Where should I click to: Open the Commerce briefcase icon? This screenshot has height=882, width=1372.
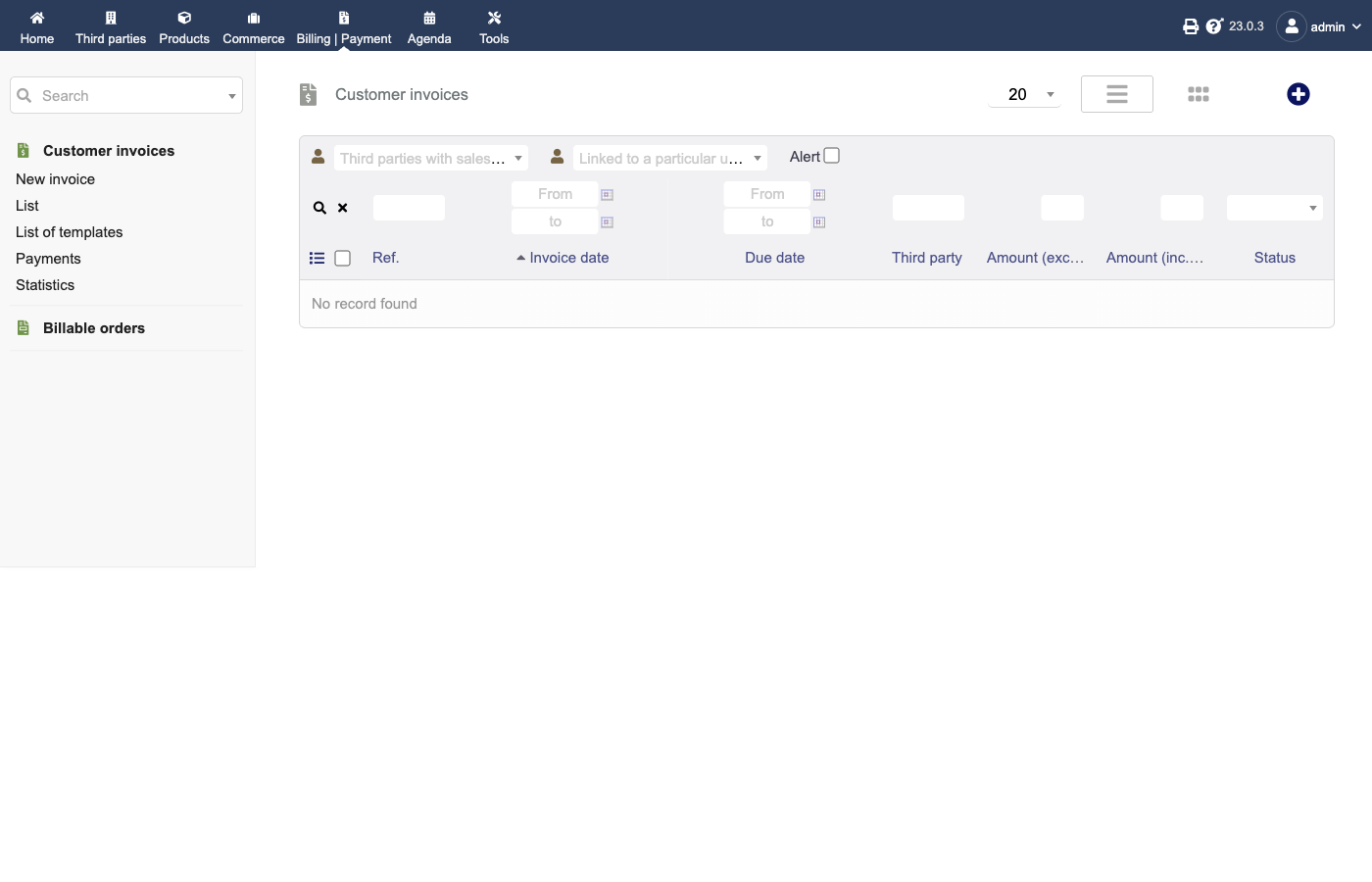(254, 18)
